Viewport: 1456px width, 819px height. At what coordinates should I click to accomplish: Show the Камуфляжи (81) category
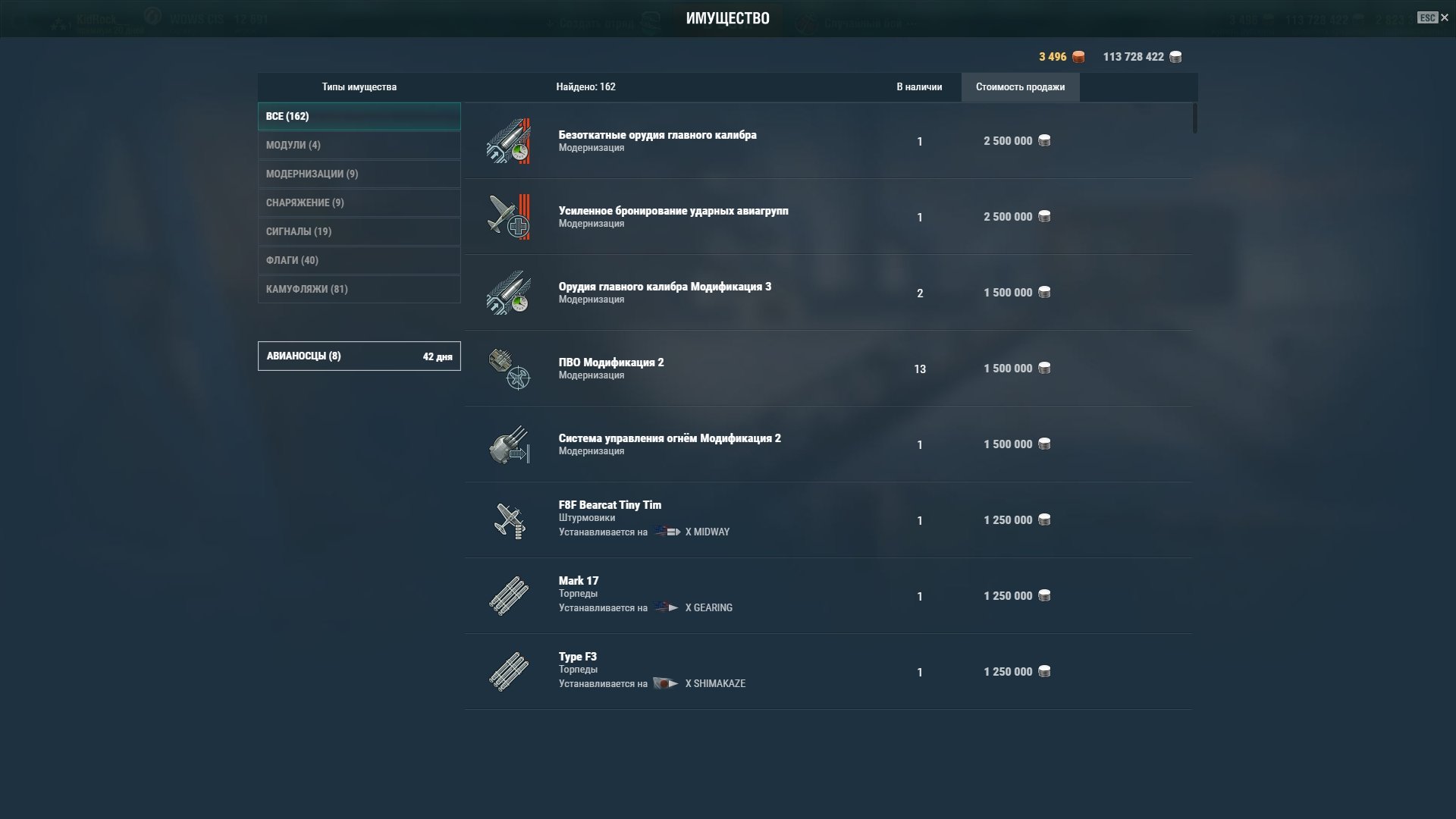359,289
